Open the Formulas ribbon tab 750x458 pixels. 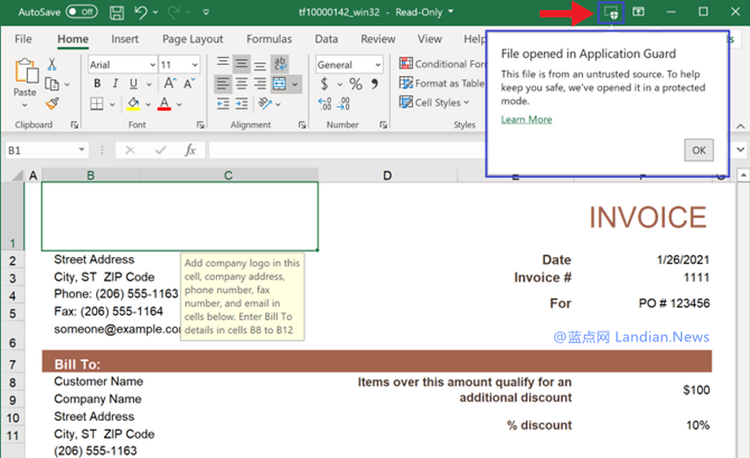(x=269, y=39)
